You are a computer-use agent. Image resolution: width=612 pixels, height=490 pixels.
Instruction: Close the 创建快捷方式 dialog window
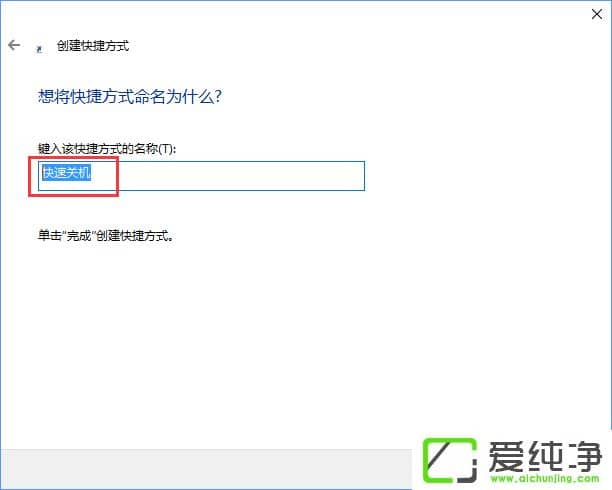[597, 14]
